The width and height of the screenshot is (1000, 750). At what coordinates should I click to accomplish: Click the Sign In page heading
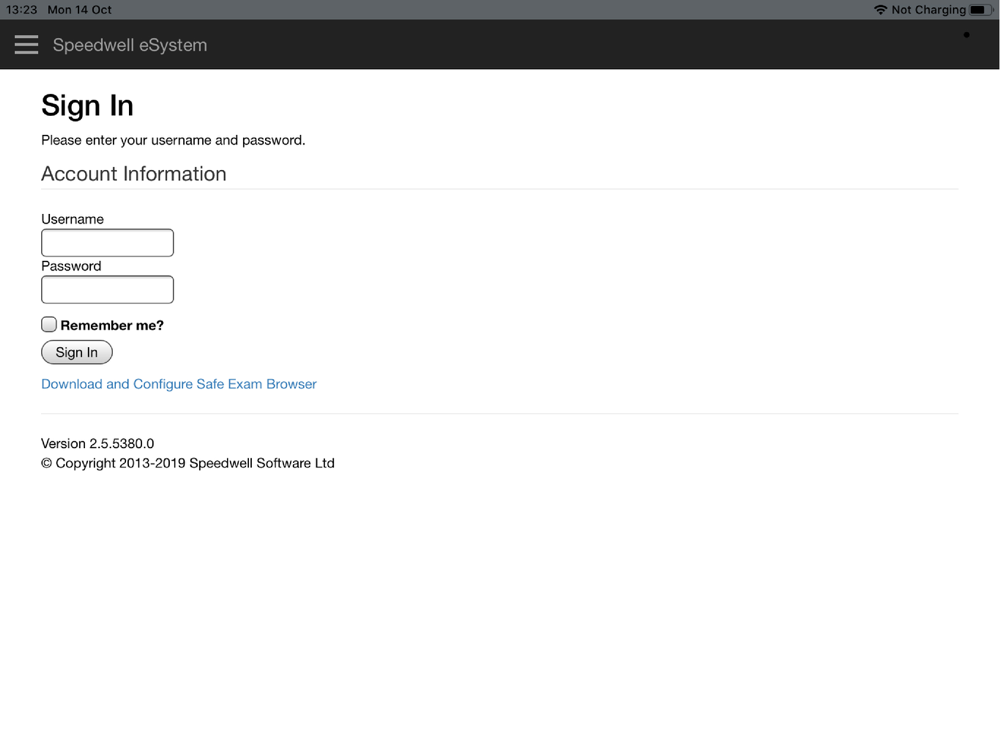point(87,106)
